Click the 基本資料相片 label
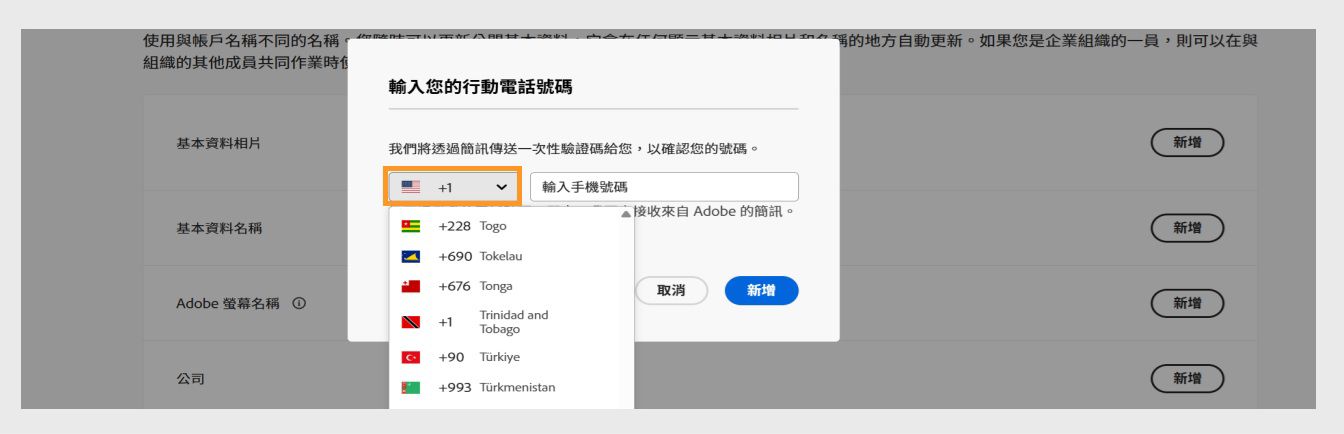1344x434 pixels. coord(219,143)
